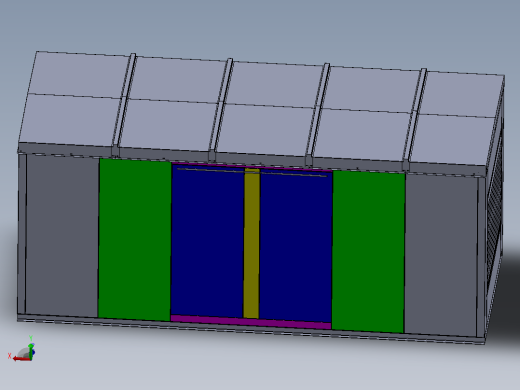Select the thin rail across the top of doors

coord(252,172)
